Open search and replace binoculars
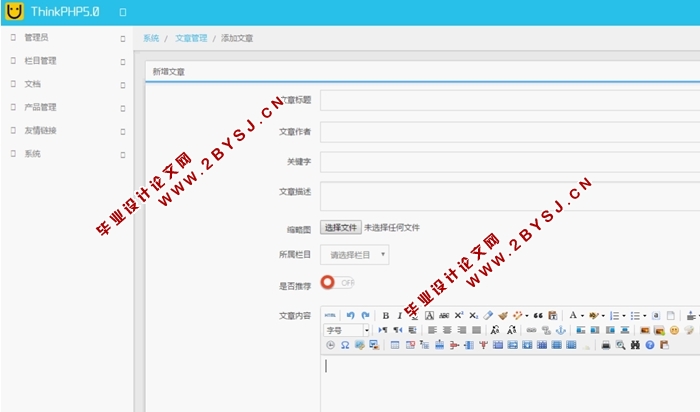The width and height of the screenshot is (700, 412). pos(635,345)
